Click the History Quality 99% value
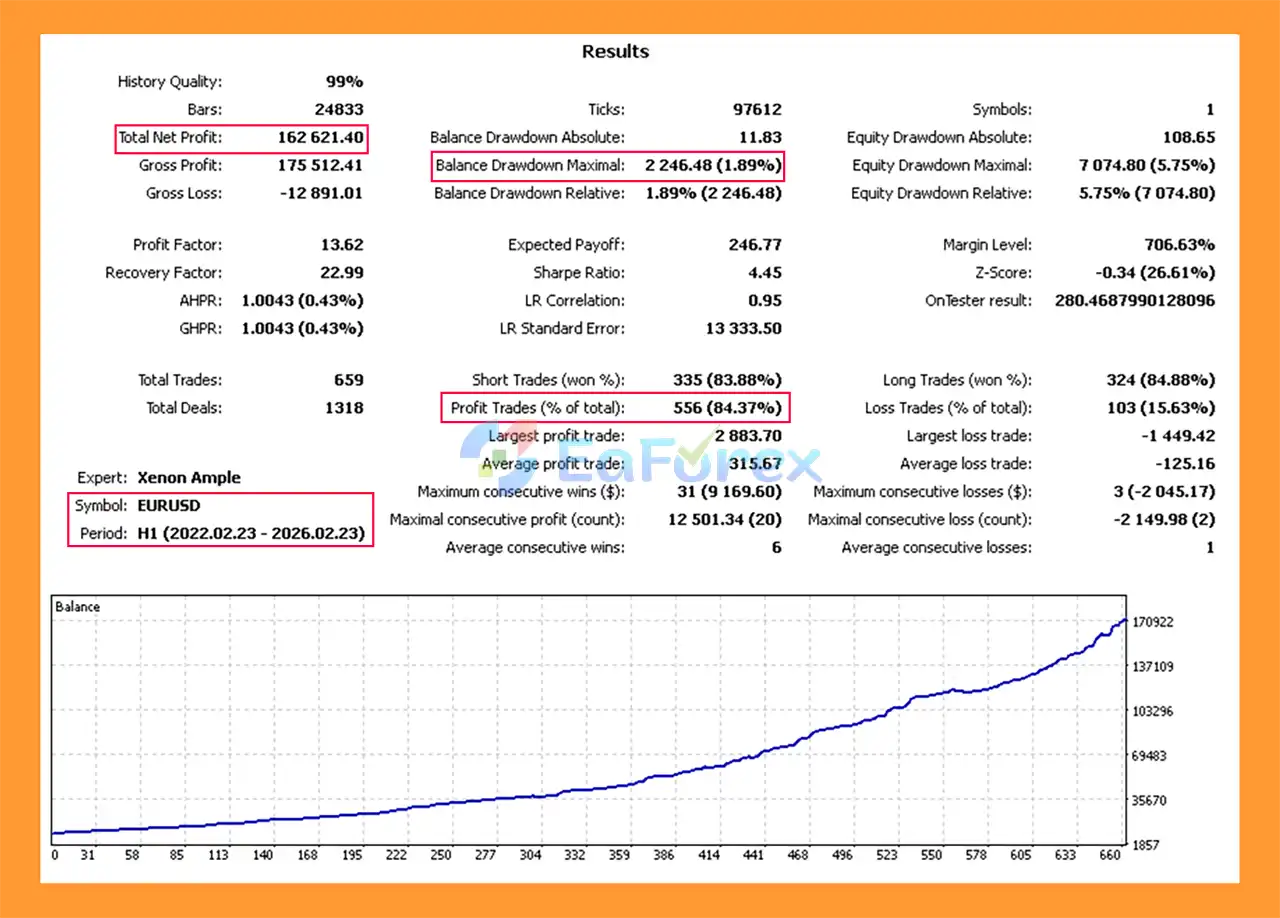The width and height of the screenshot is (1280, 918). (x=344, y=82)
